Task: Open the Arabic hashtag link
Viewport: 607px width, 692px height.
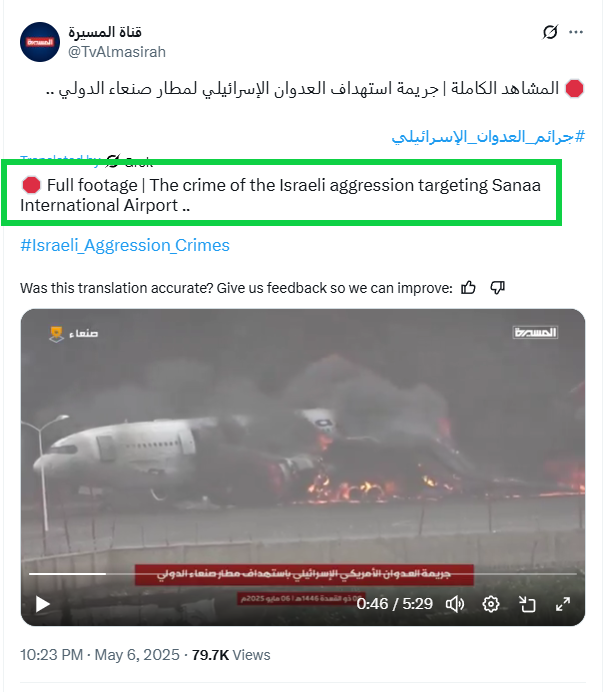Action: [x=488, y=137]
